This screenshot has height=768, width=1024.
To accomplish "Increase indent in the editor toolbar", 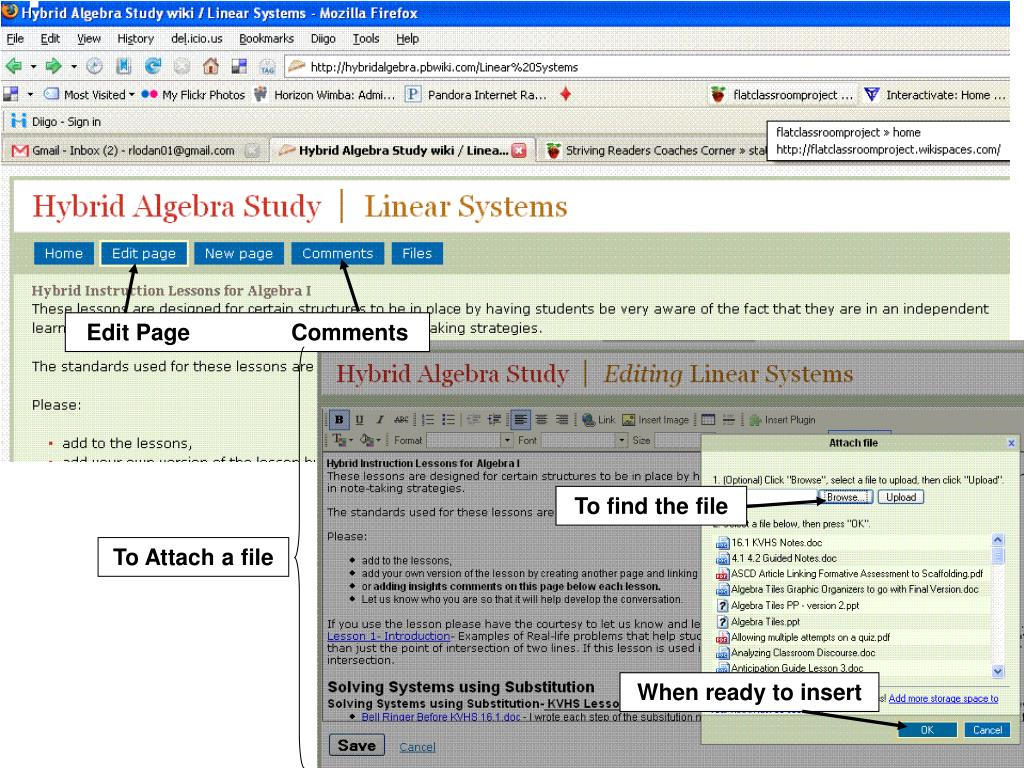I will [494, 420].
